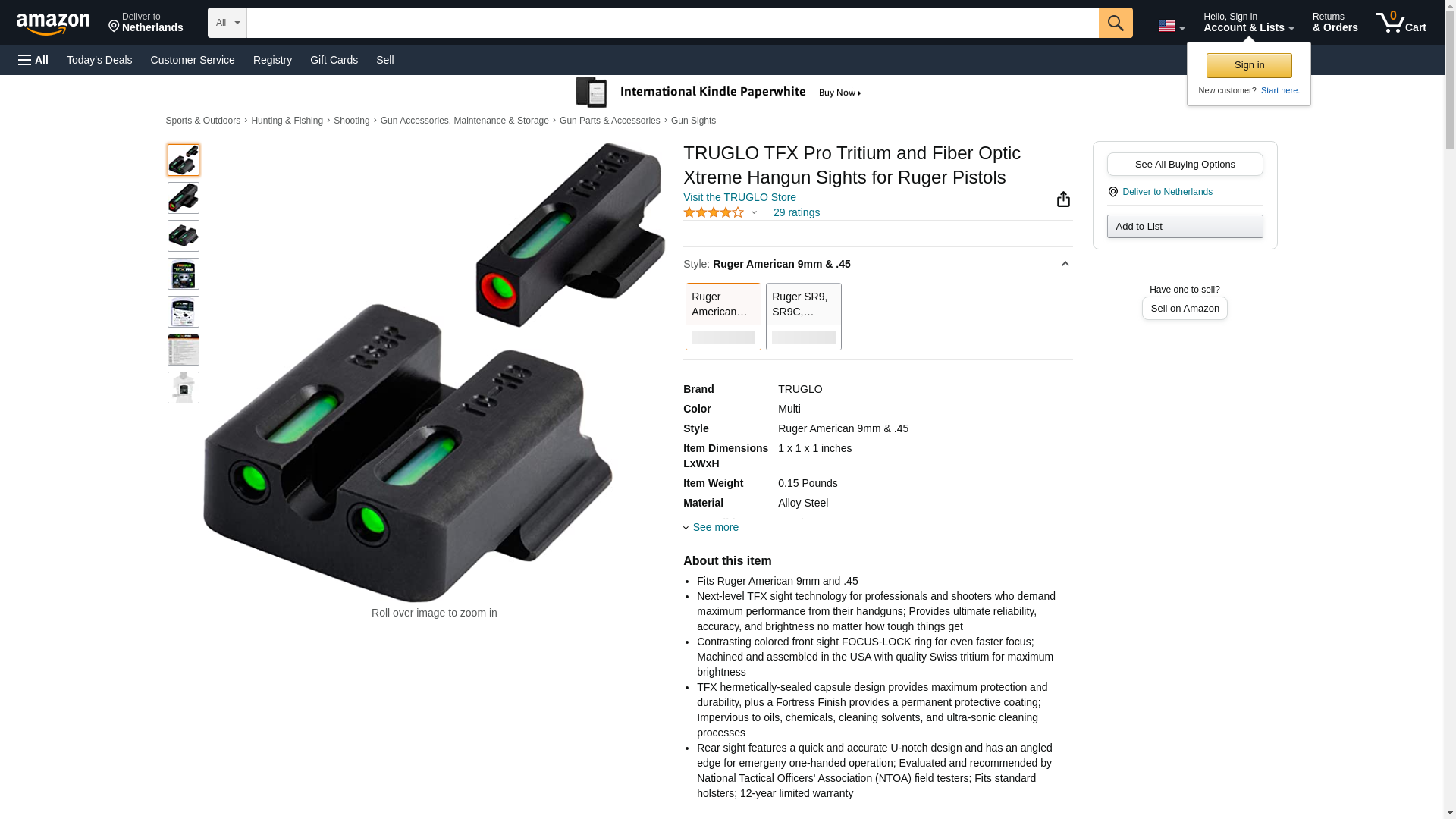Open Today's Deals in navigation bar

(99, 60)
